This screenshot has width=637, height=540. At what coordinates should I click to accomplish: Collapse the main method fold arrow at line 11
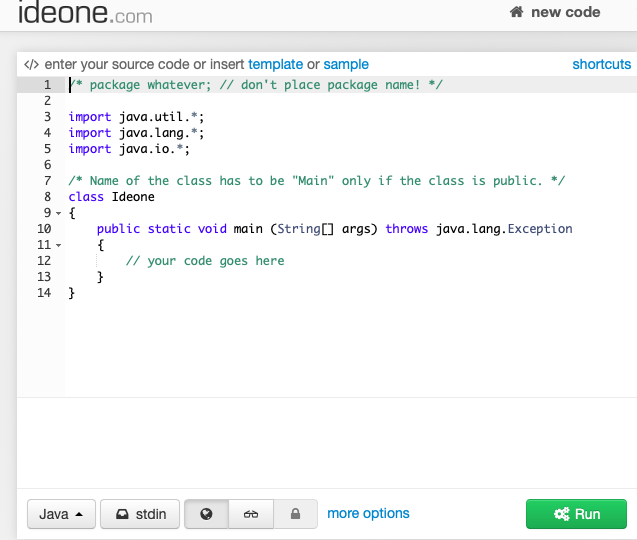[x=59, y=245]
